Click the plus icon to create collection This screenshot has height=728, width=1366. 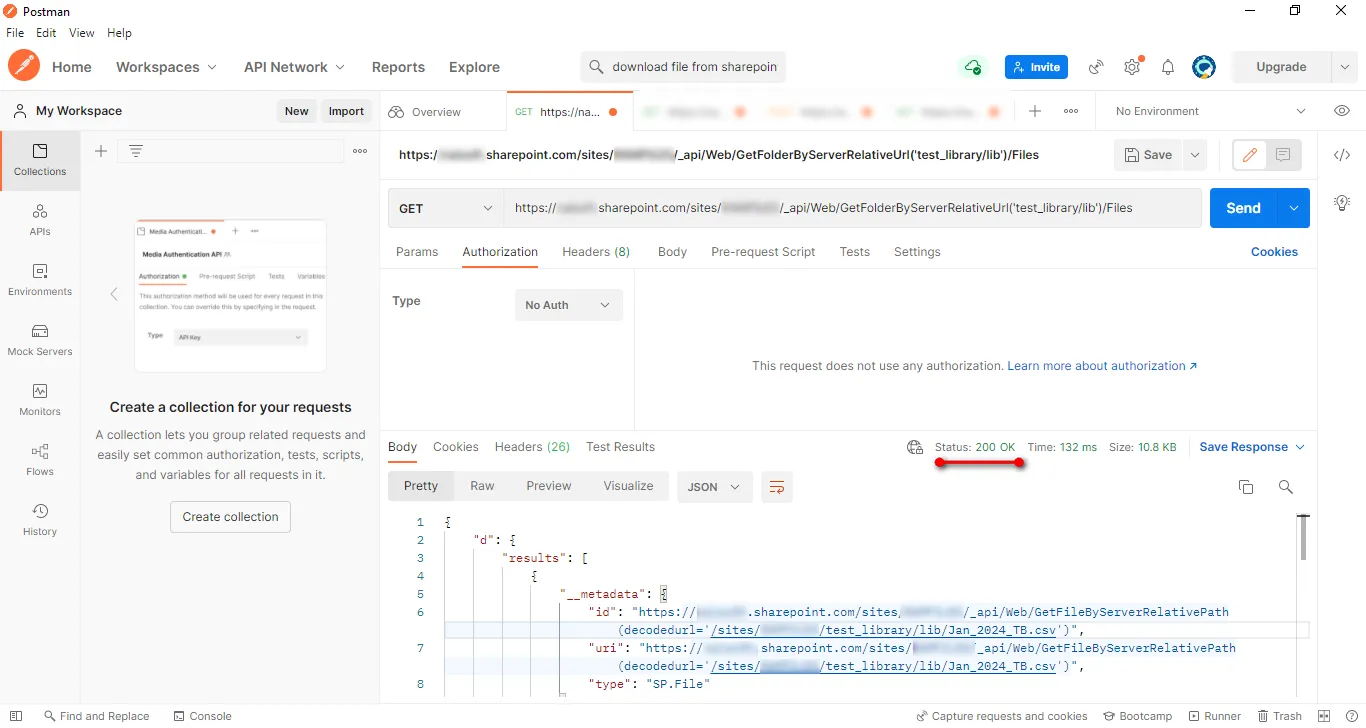click(x=101, y=151)
